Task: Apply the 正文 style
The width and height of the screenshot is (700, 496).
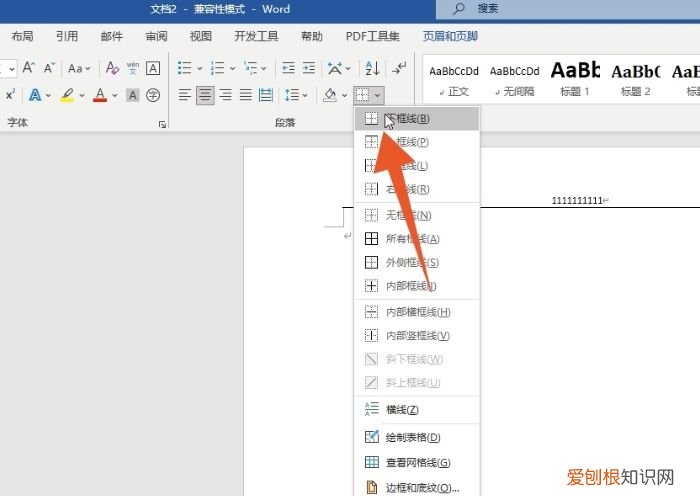Action: pyautogui.click(x=454, y=80)
